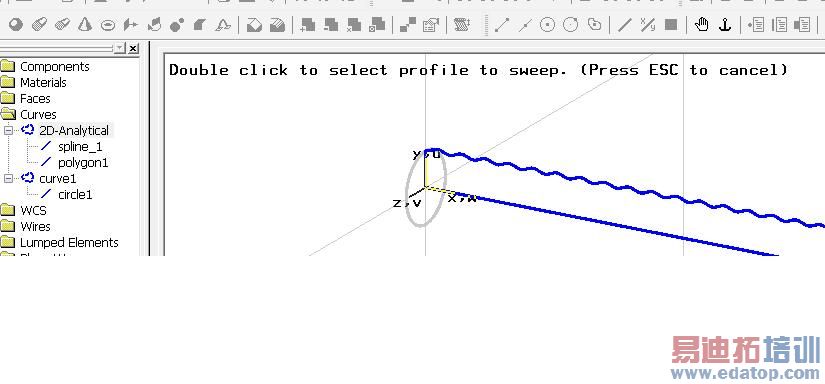Activate the hand pan tool
825x384 pixels.
(701, 25)
